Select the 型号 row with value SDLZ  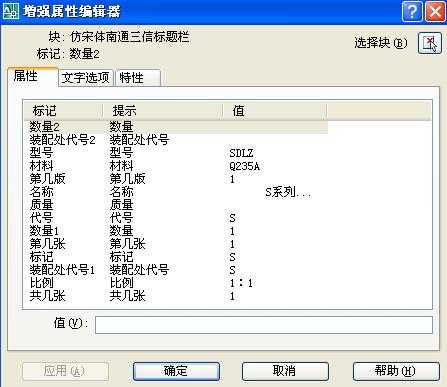176,153
